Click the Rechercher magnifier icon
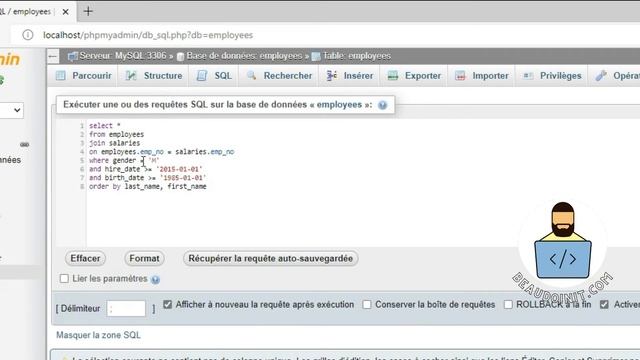The width and height of the screenshot is (640, 360). tap(251, 76)
